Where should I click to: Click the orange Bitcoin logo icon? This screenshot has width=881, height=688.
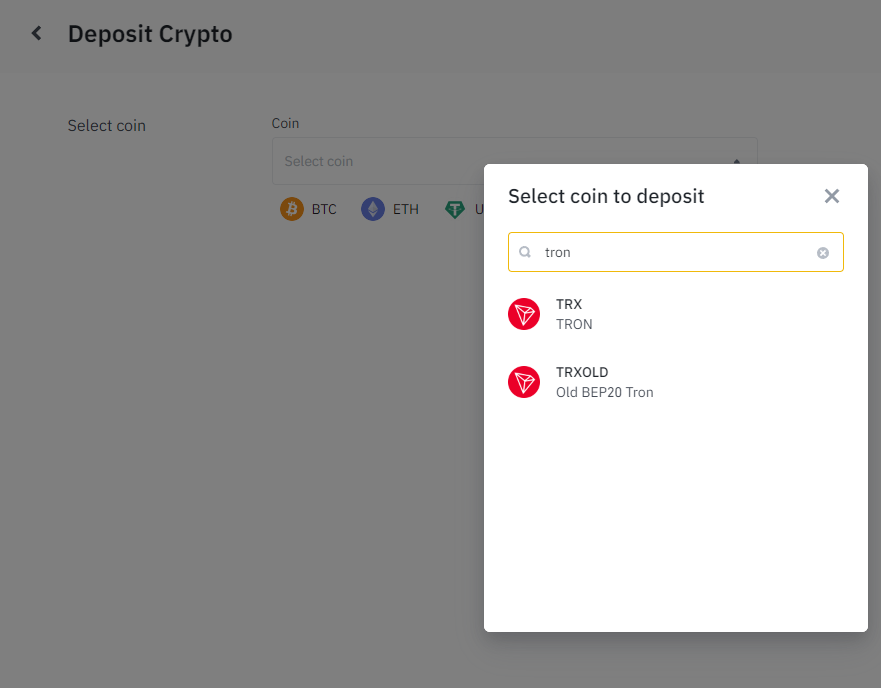pos(292,209)
